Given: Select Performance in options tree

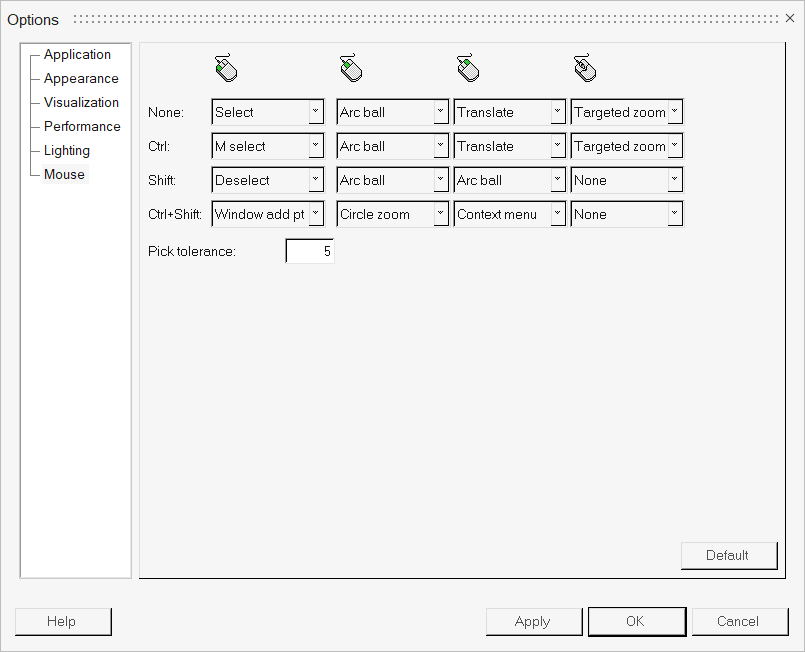Looking at the screenshot, I should tap(82, 126).
